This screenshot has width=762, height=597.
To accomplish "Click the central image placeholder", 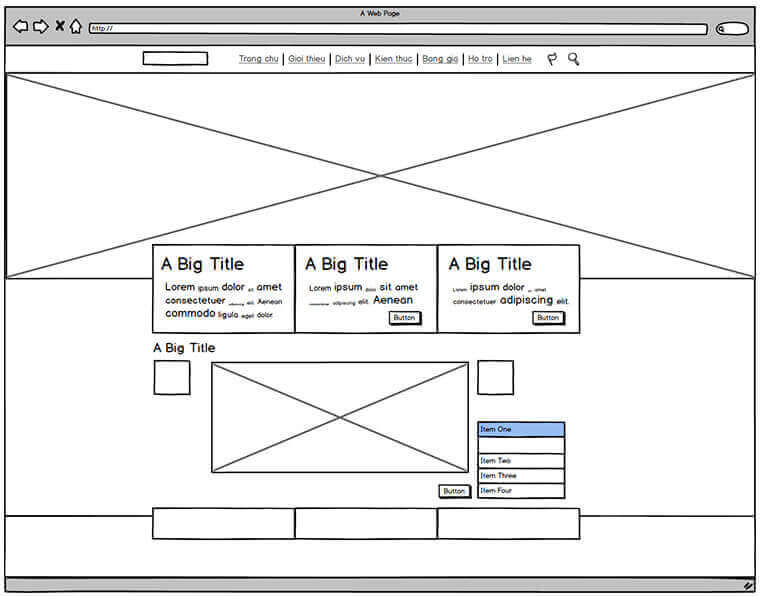I will click(x=340, y=417).
